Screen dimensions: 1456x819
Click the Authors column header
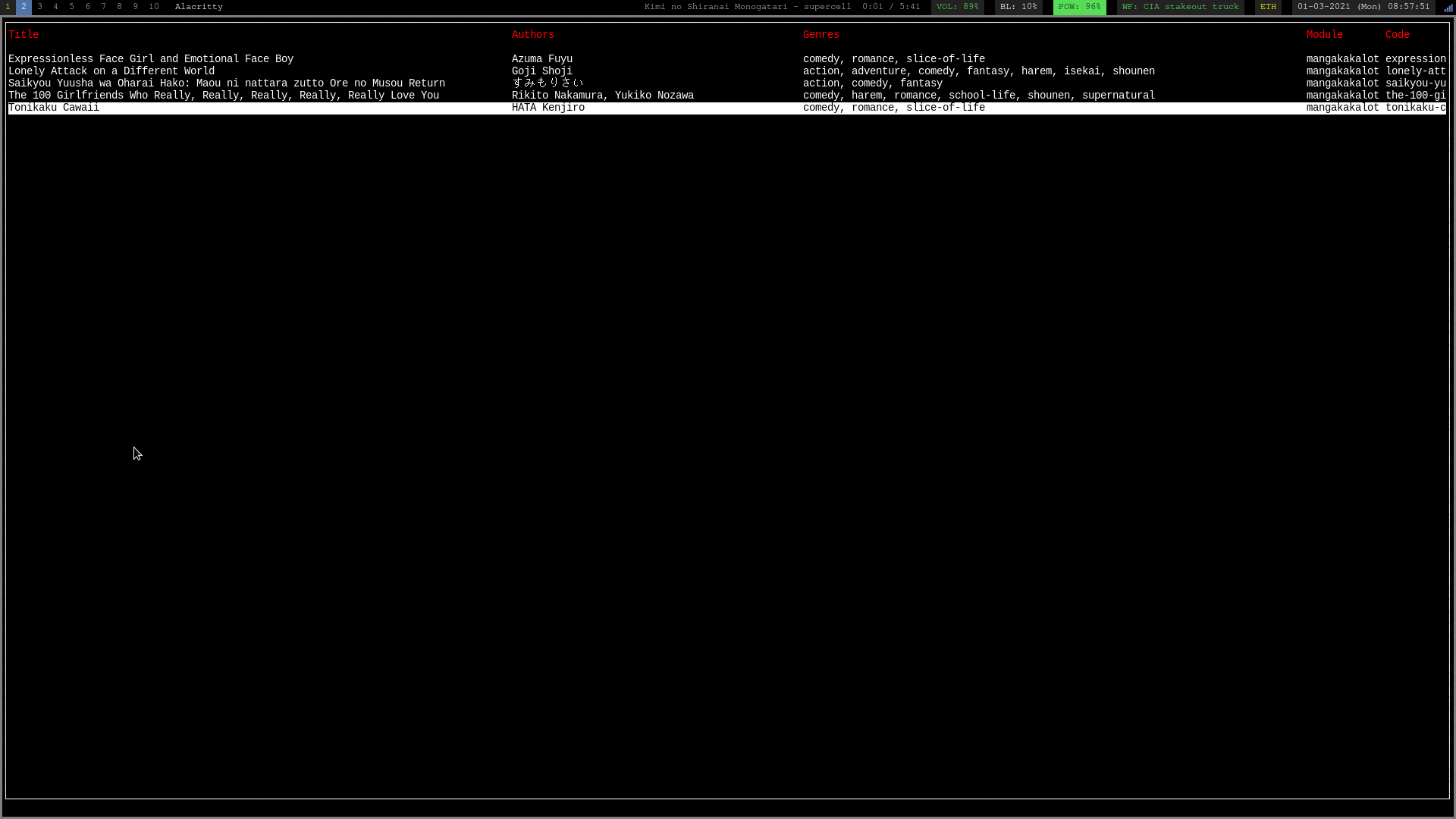coord(532,35)
